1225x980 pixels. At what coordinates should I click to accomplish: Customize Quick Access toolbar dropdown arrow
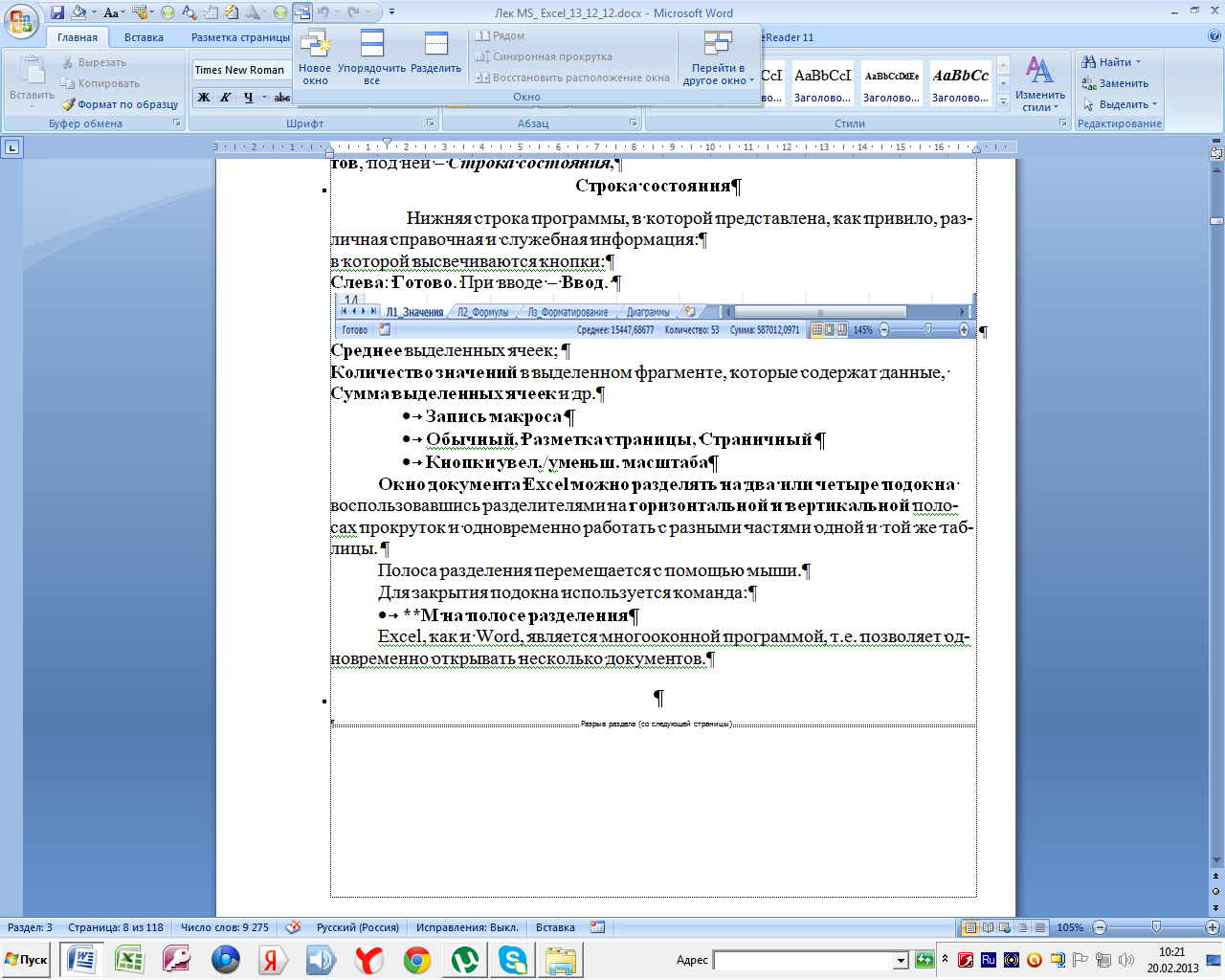click(x=391, y=12)
